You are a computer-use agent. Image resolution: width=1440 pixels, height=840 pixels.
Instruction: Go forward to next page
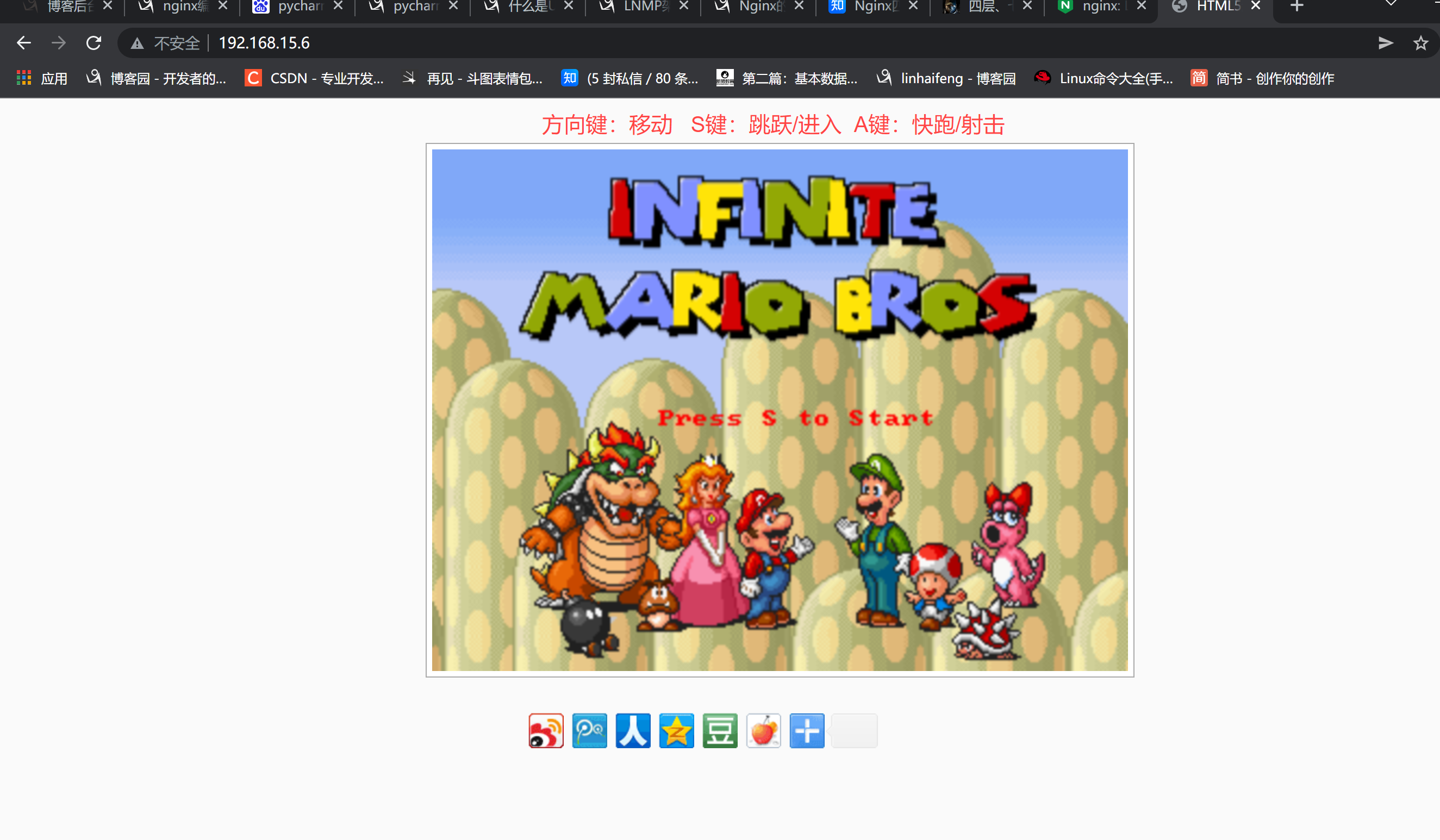click(58, 43)
